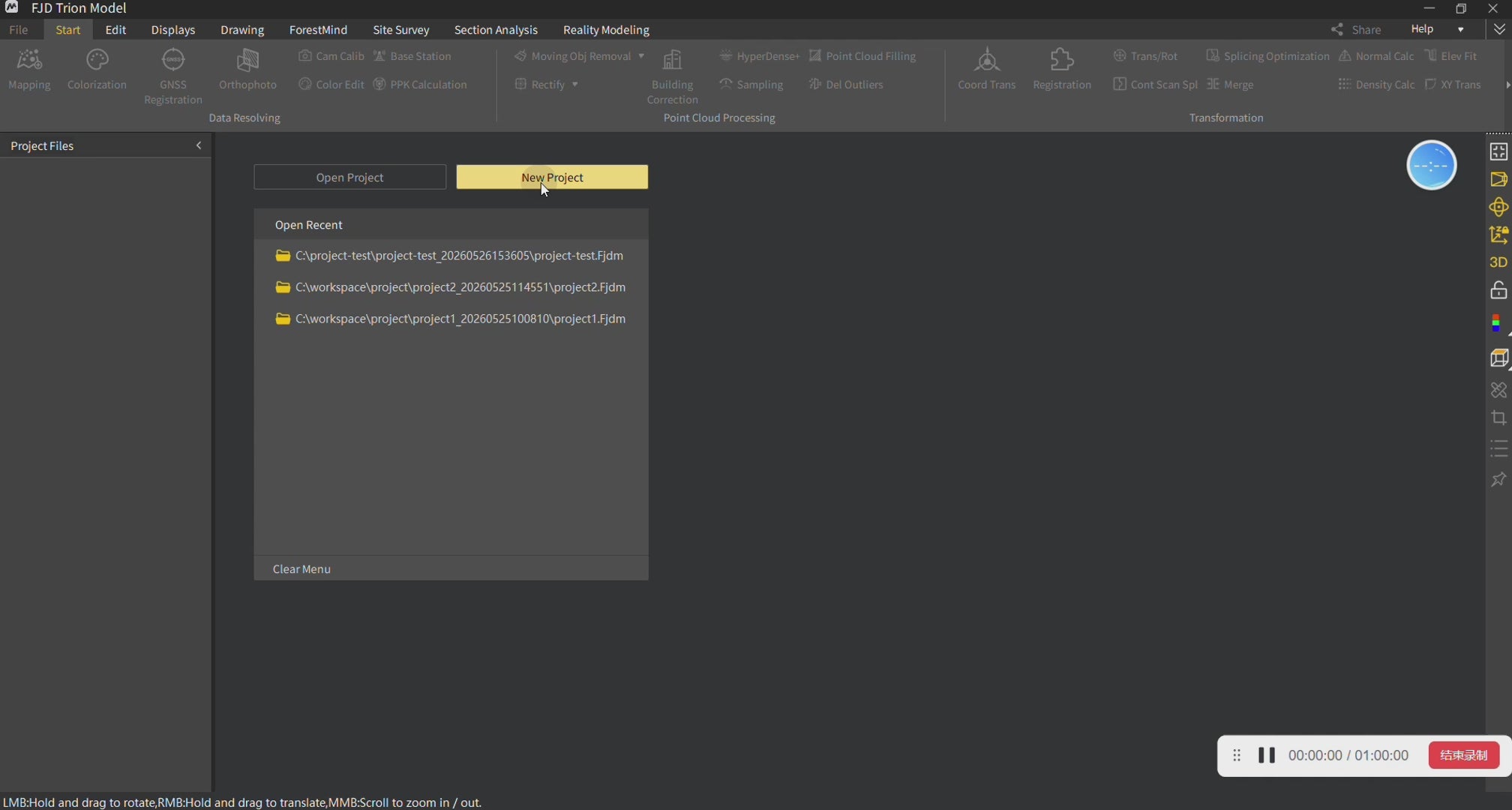Click the Merge tool
This screenshot has height=810, width=1512.
1230,85
